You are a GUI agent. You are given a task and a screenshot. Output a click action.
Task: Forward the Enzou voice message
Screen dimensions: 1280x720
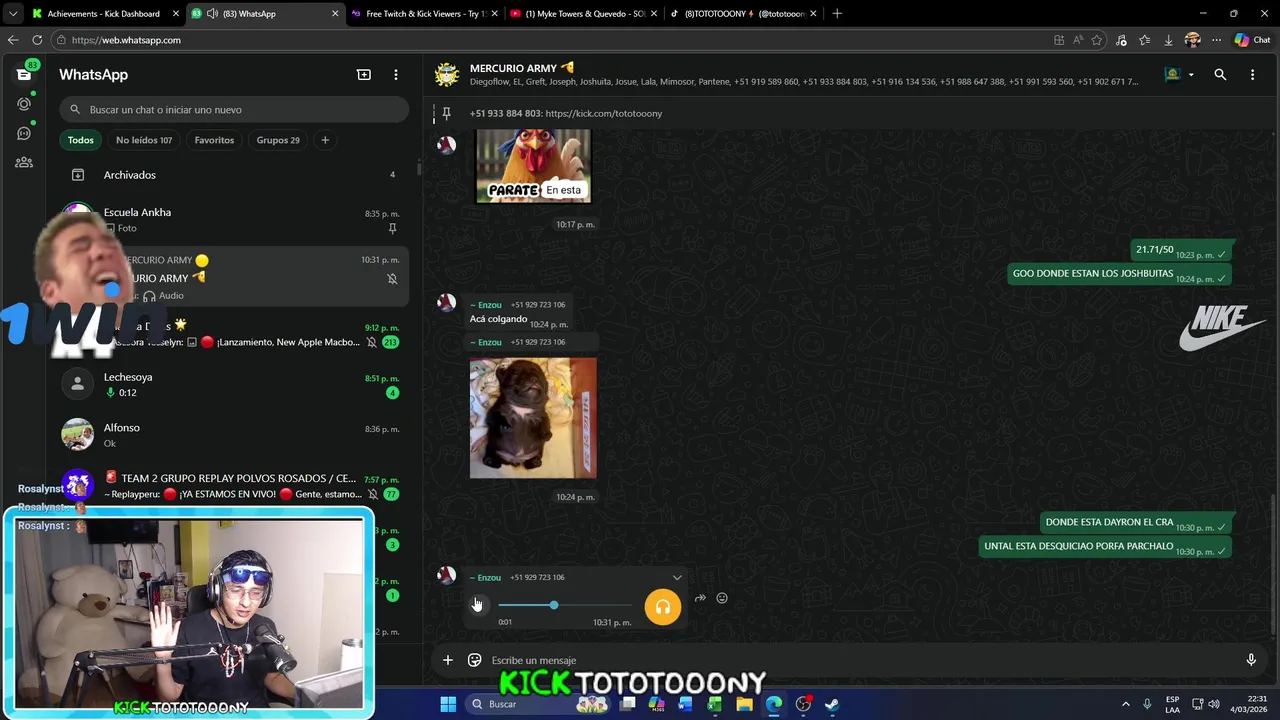pyautogui.click(x=700, y=598)
